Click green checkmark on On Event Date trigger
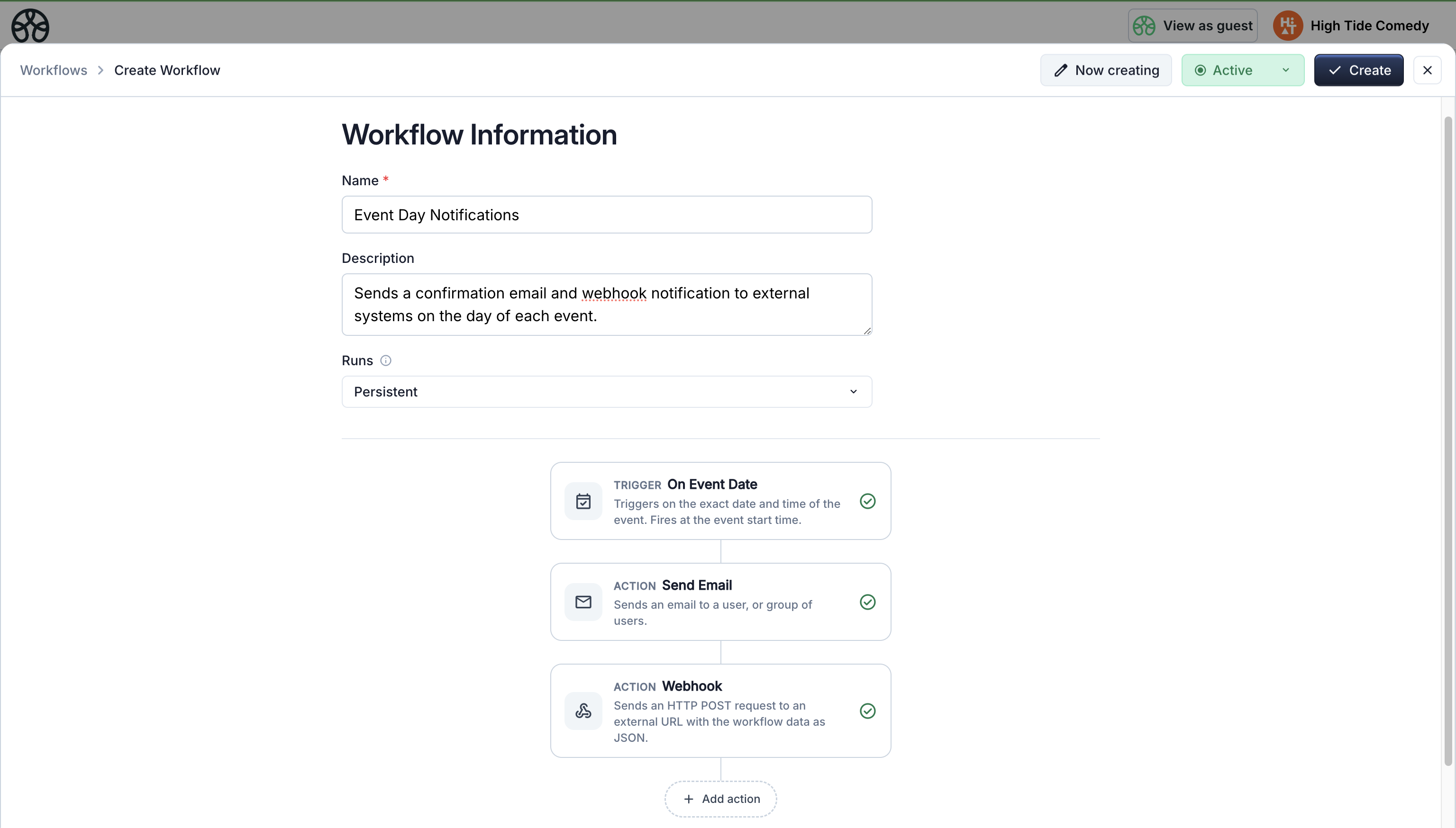The image size is (1456, 828). [867, 501]
